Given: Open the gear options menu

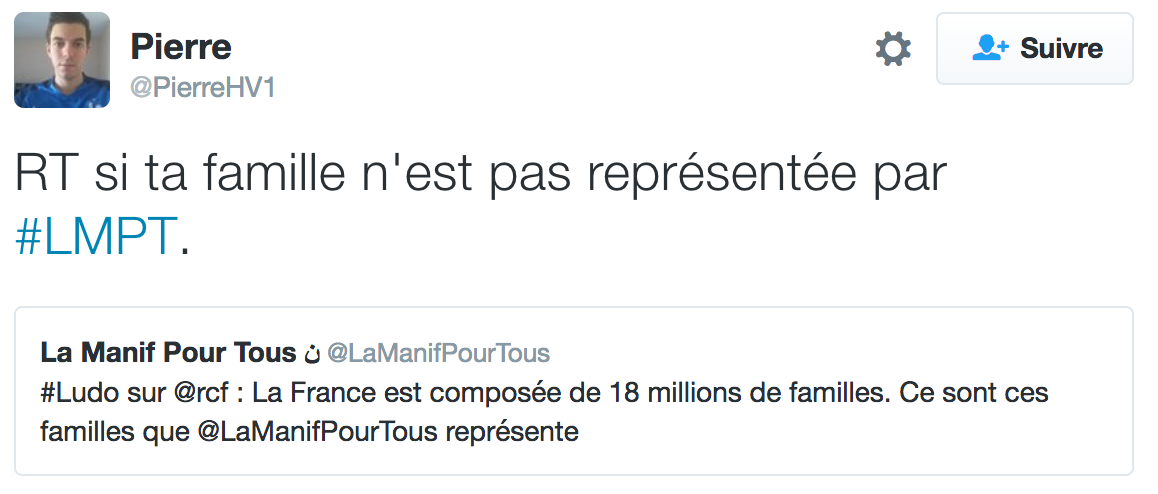Looking at the screenshot, I should click(x=893, y=49).
